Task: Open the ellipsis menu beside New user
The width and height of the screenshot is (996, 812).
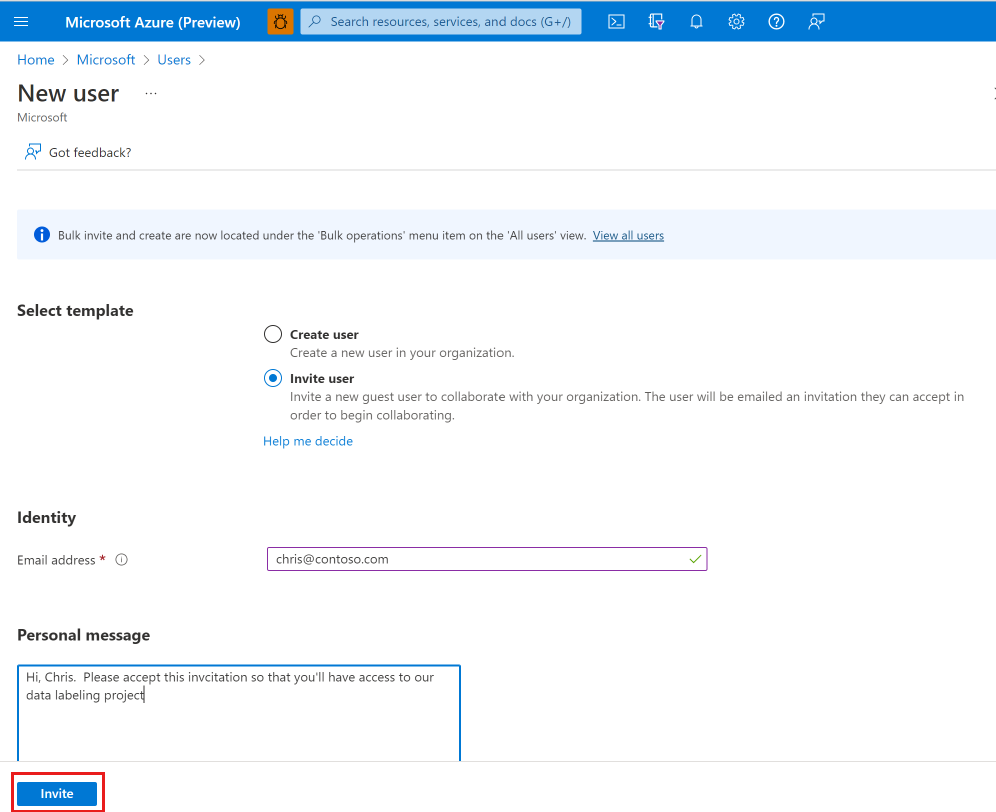Action: [x=151, y=93]
